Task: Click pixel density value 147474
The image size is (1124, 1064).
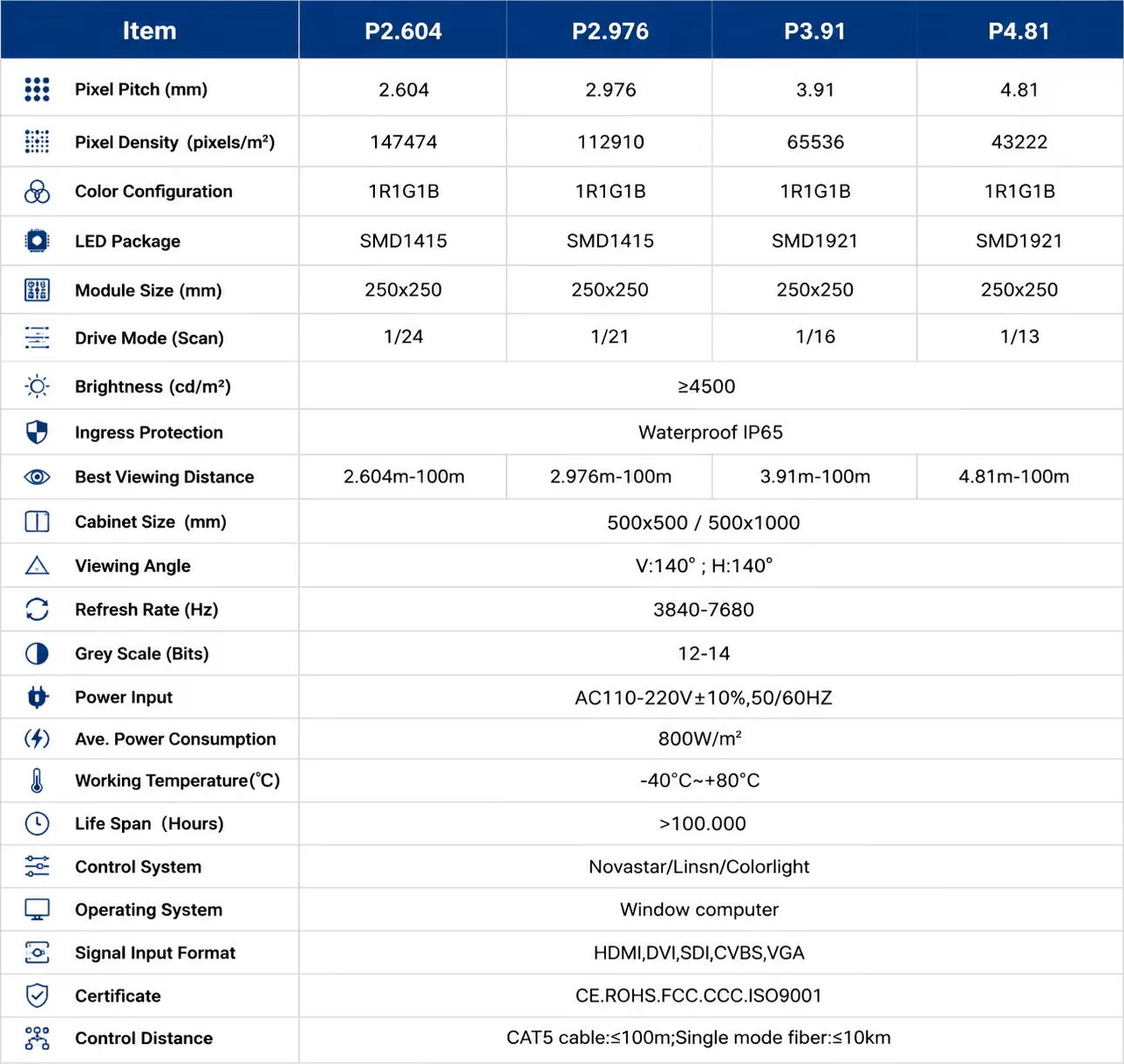Action: pyautogui.click(x=404, y=142)
